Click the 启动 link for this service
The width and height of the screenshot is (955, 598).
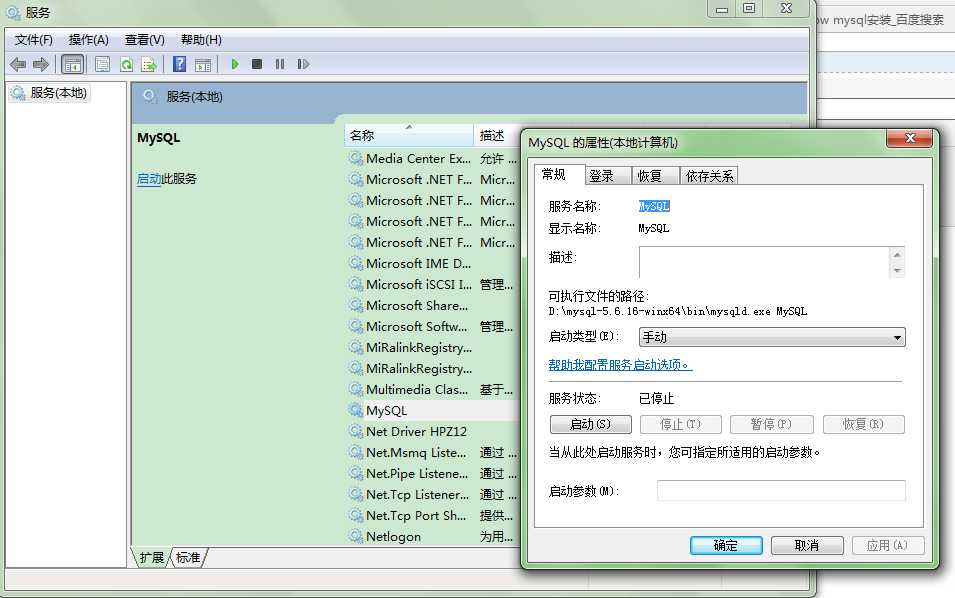[149, 178]
